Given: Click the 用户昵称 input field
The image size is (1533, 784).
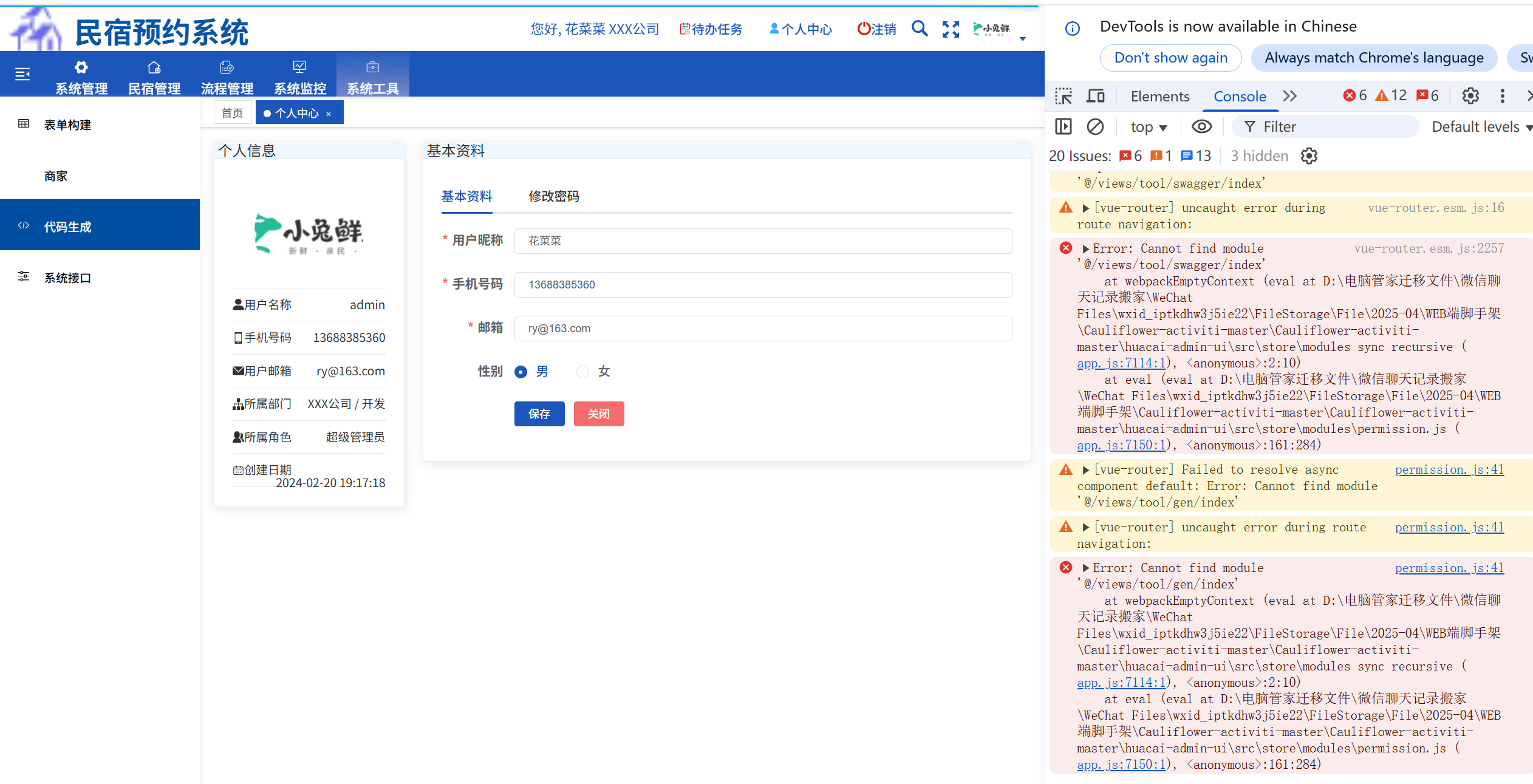Looking at the screenshot, I should point(762,241).
